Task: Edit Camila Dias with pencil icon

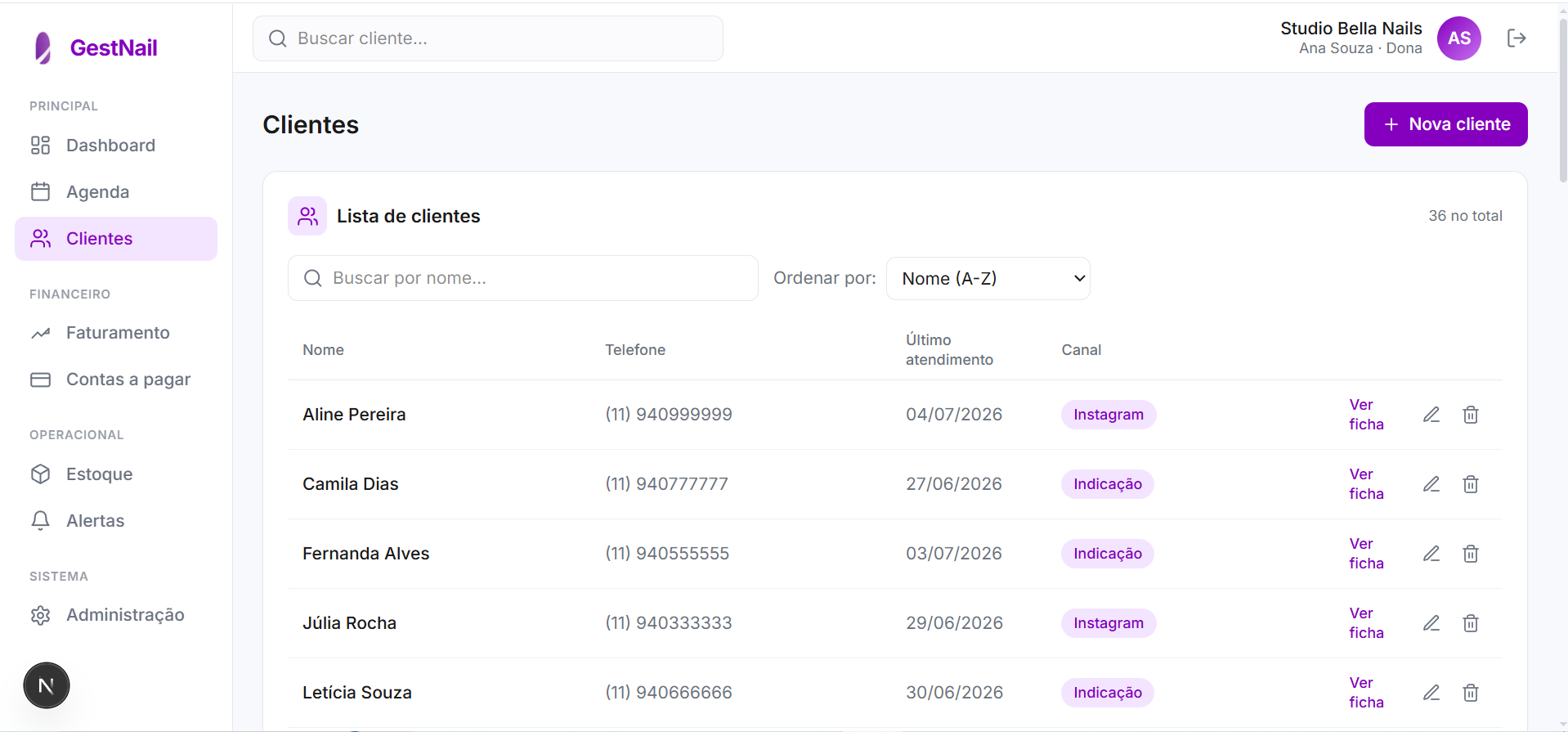Action: [1431, 484]
